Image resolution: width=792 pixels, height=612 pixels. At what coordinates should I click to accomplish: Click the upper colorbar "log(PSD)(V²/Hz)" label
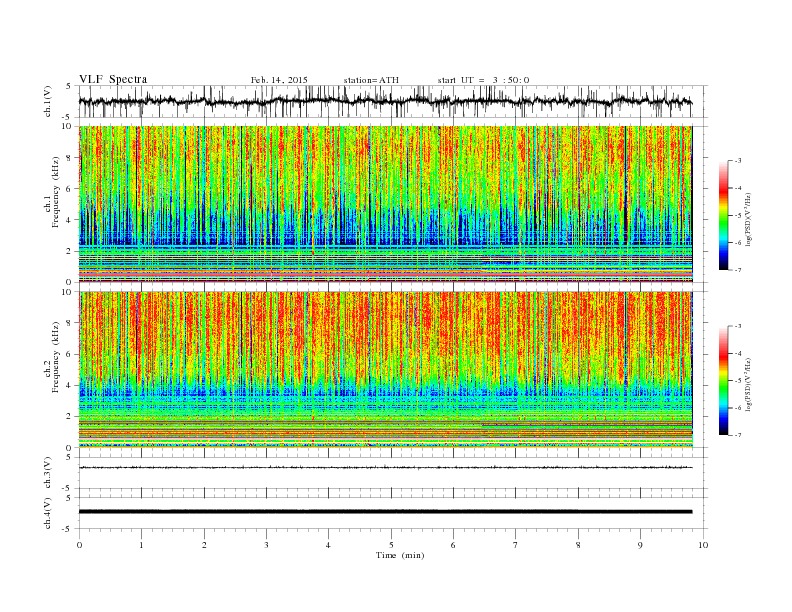(x=748, y=219)
